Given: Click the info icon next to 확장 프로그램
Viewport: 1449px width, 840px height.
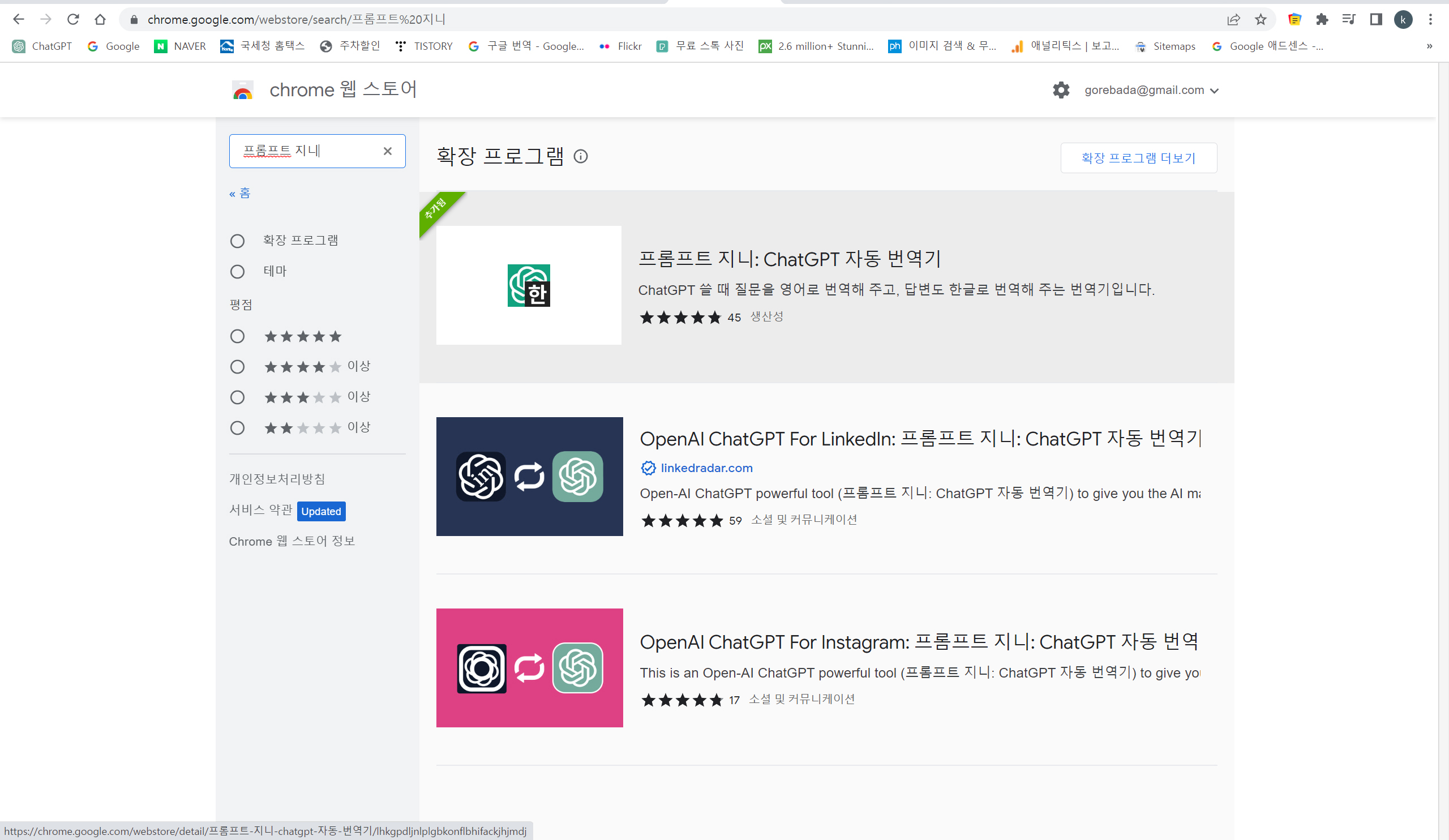Looking at the screenshot, I should coord(581,156).
